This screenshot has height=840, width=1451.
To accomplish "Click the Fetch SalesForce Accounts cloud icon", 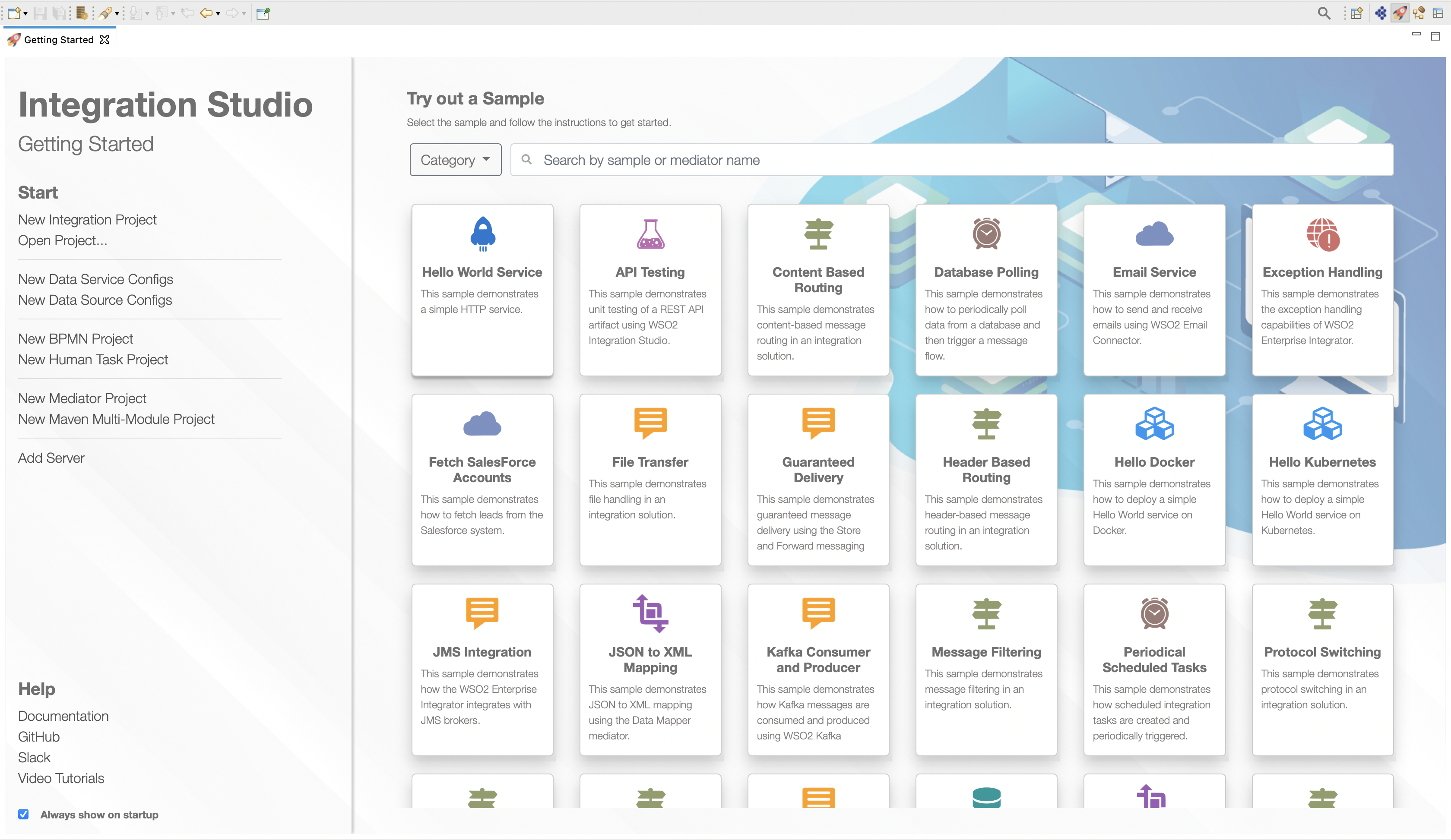I will [x=482, y=423].
